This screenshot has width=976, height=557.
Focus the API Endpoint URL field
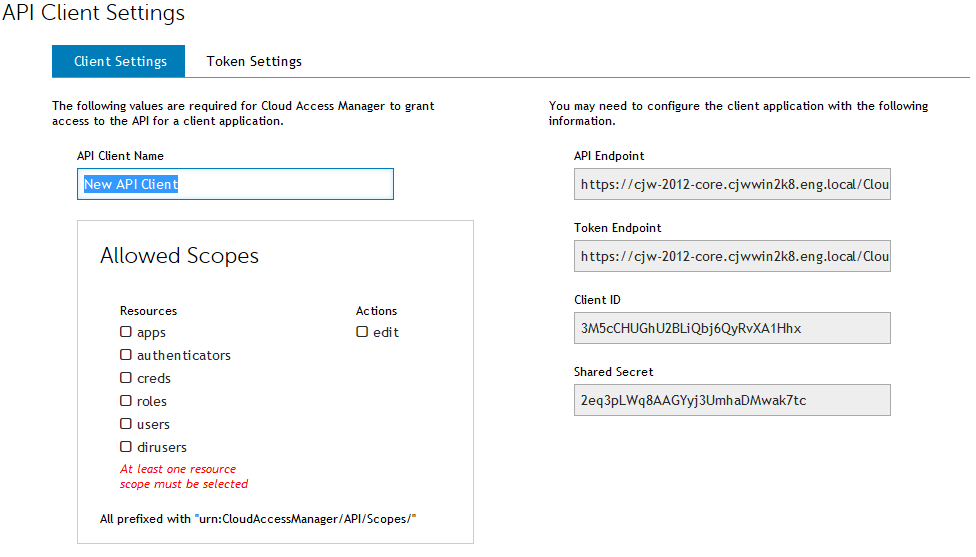732,184
